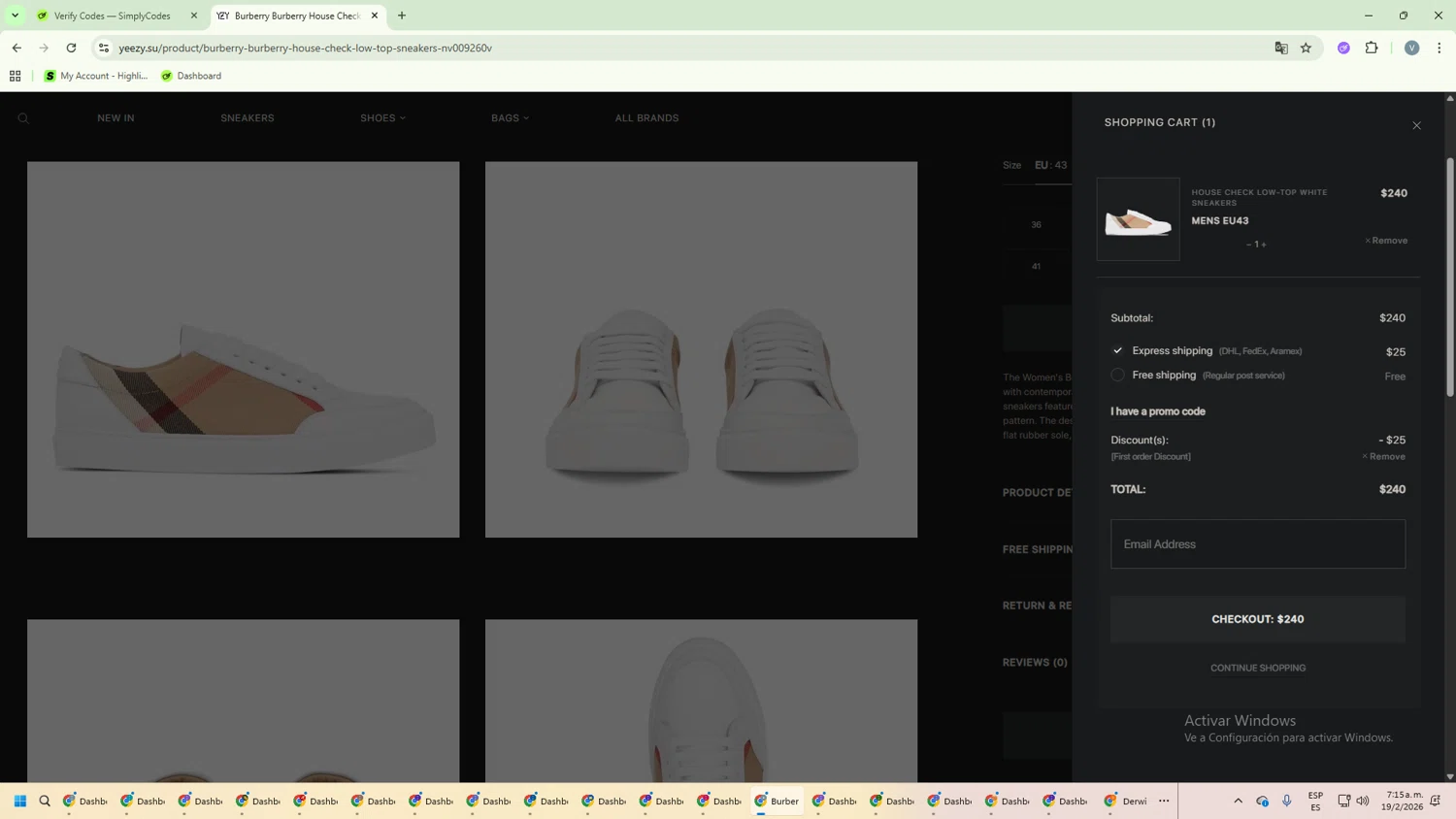1456x819 pixels.
Task: Click the Email Address field
Action: [x=1258, y=544]
